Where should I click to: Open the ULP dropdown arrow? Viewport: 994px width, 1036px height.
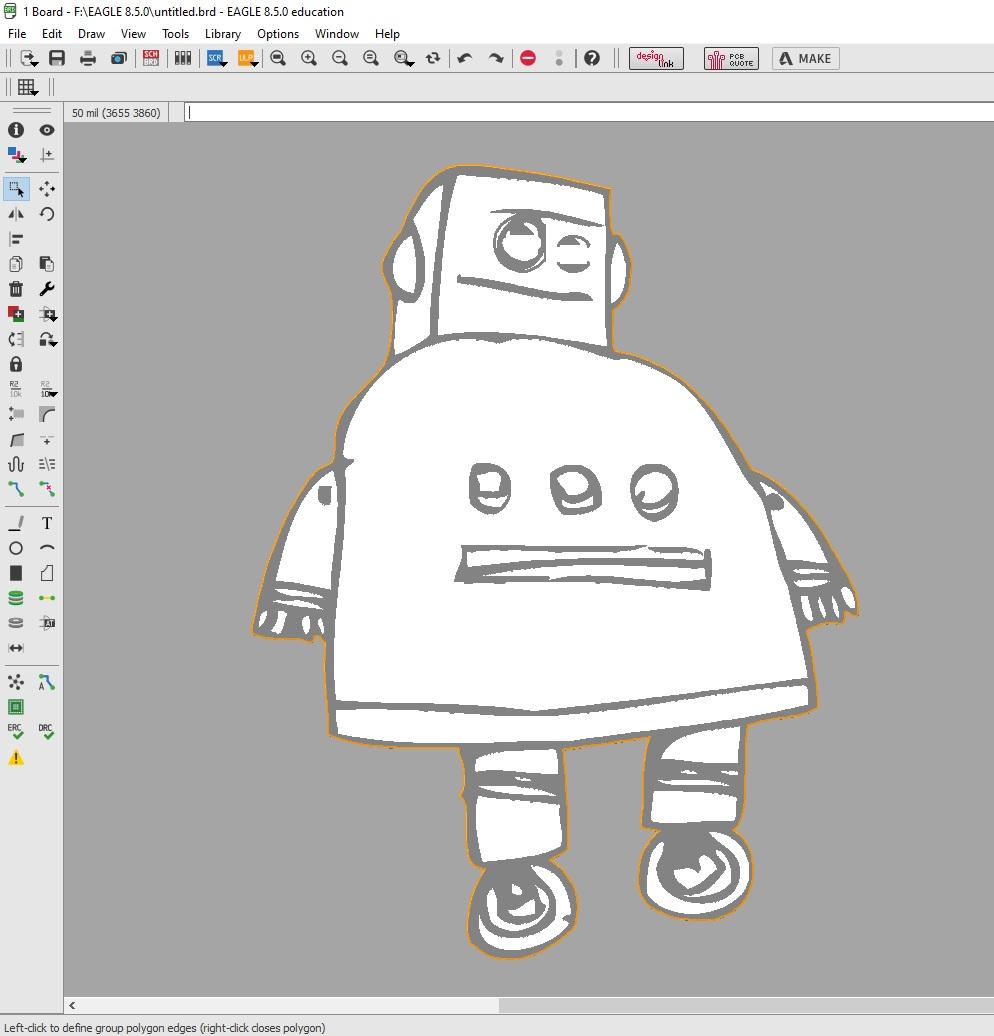tap(256, 64)
